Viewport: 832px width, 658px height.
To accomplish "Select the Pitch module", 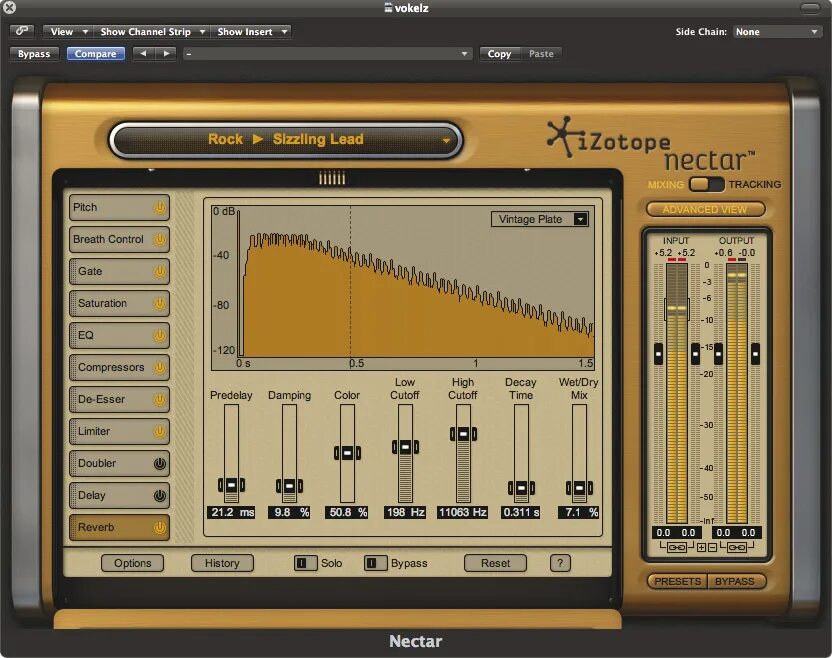I will (119, 207).
